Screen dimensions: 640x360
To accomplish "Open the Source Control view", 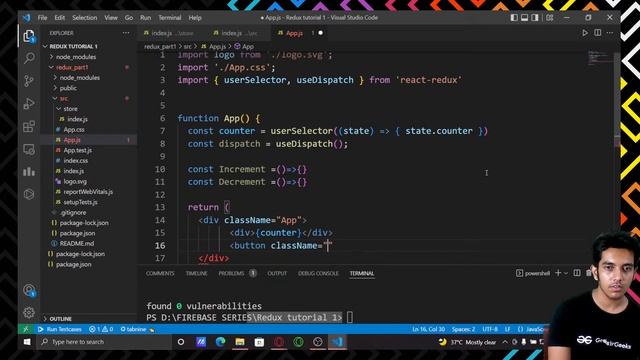I will pyautogui.click(x=29, y=81).
